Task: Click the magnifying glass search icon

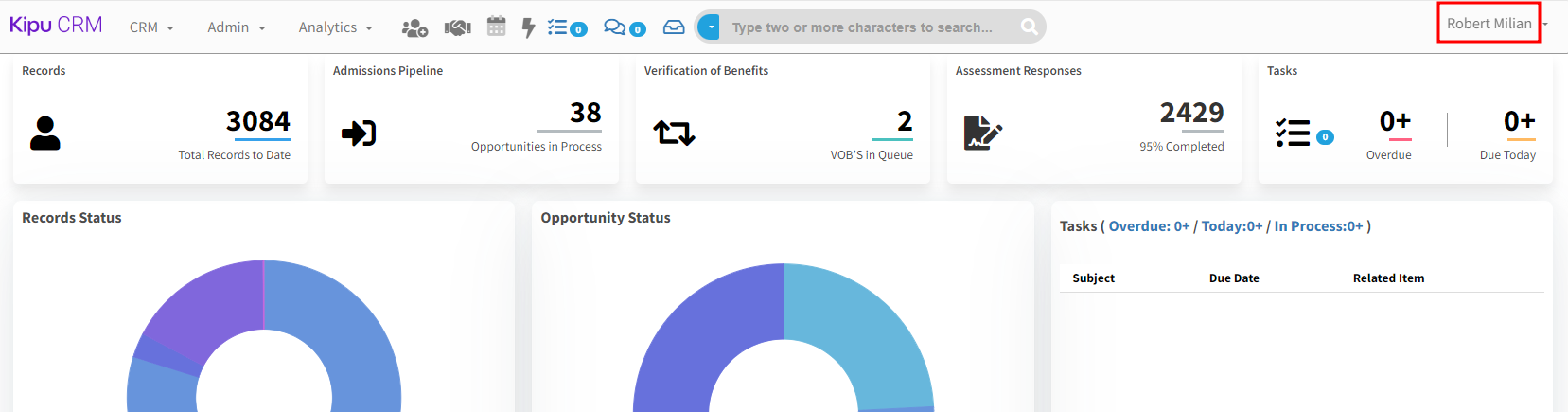Action: (x=1029, y=27)
